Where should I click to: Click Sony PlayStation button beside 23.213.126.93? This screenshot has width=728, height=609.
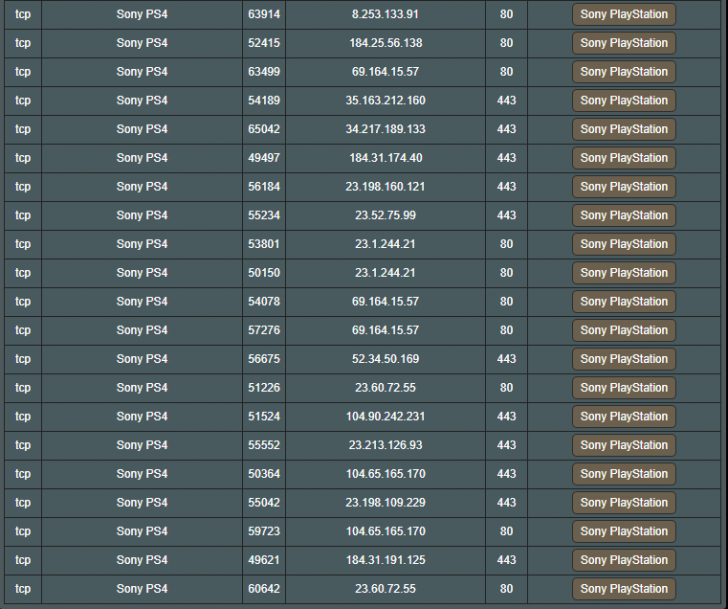pos(624,446)
